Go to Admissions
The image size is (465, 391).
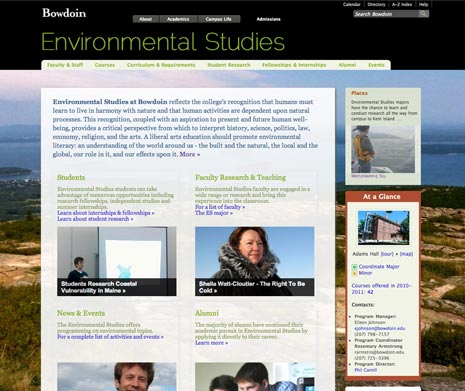coord(268,19)
